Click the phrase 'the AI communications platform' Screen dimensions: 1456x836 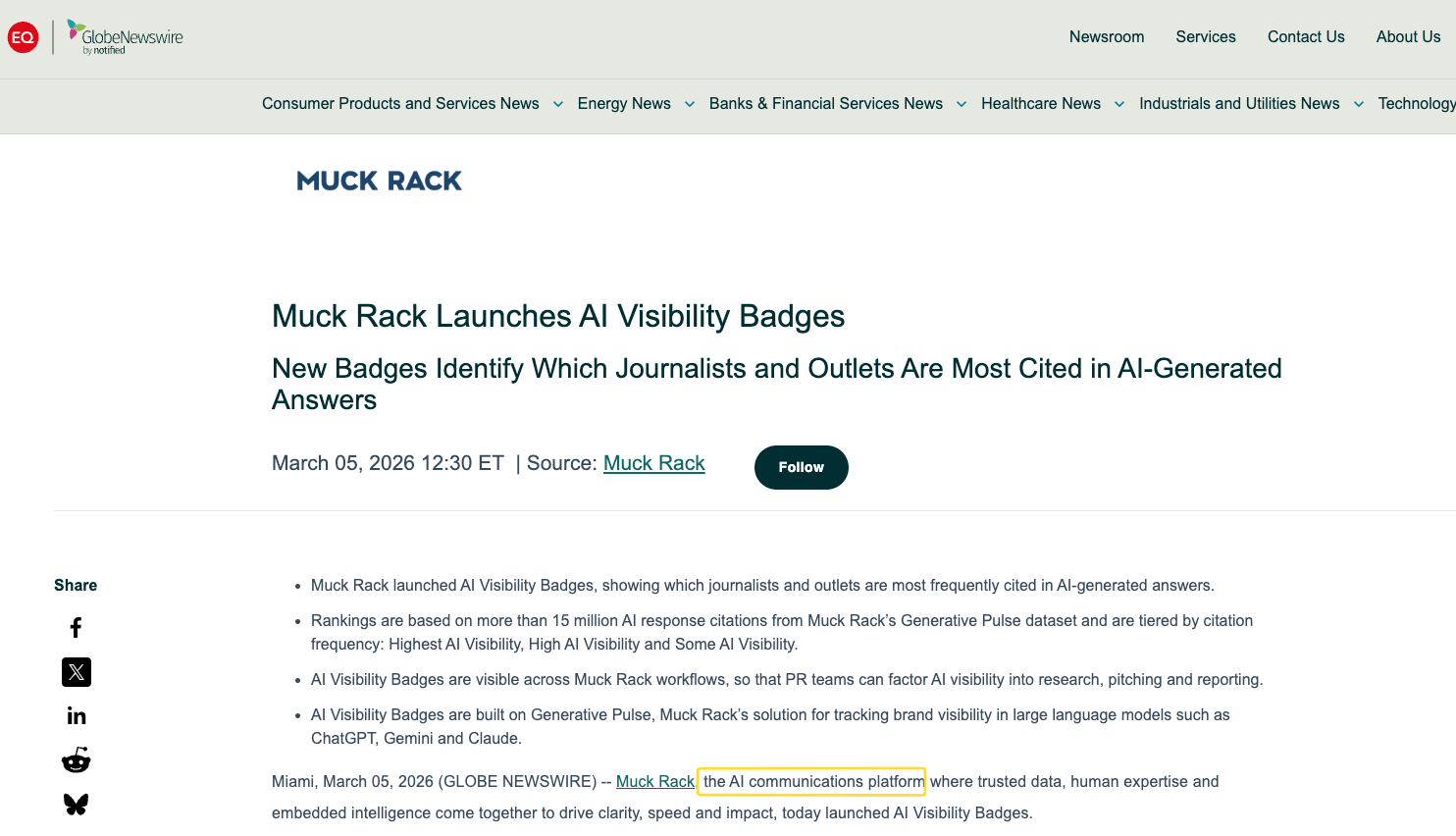[x=813, y=782]
